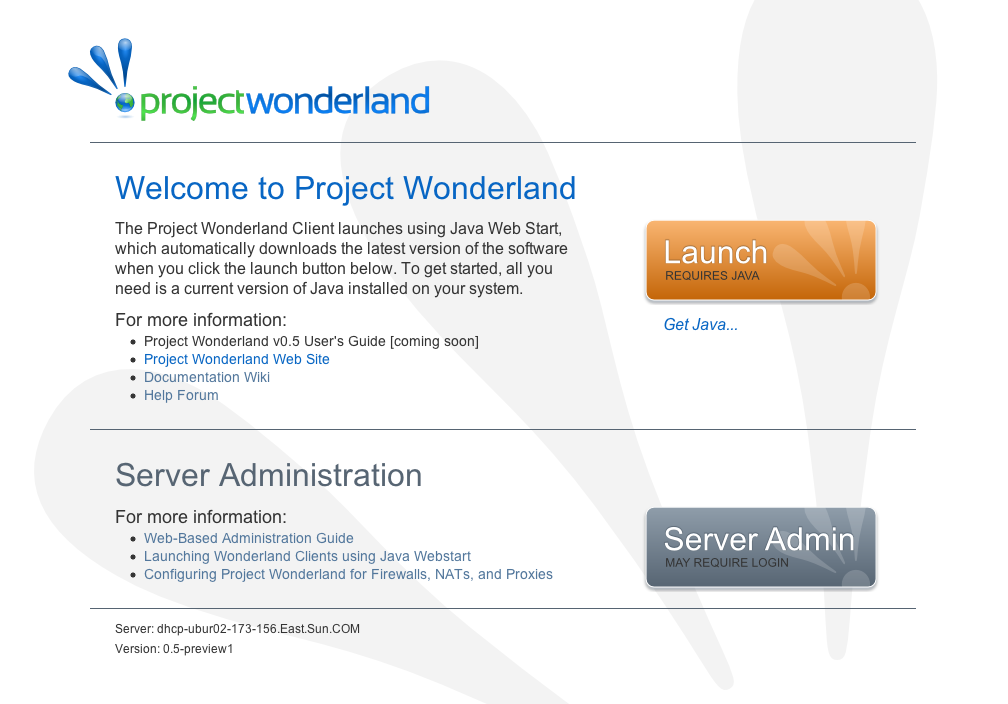Click the Server Administration heading

click(268, 475)
